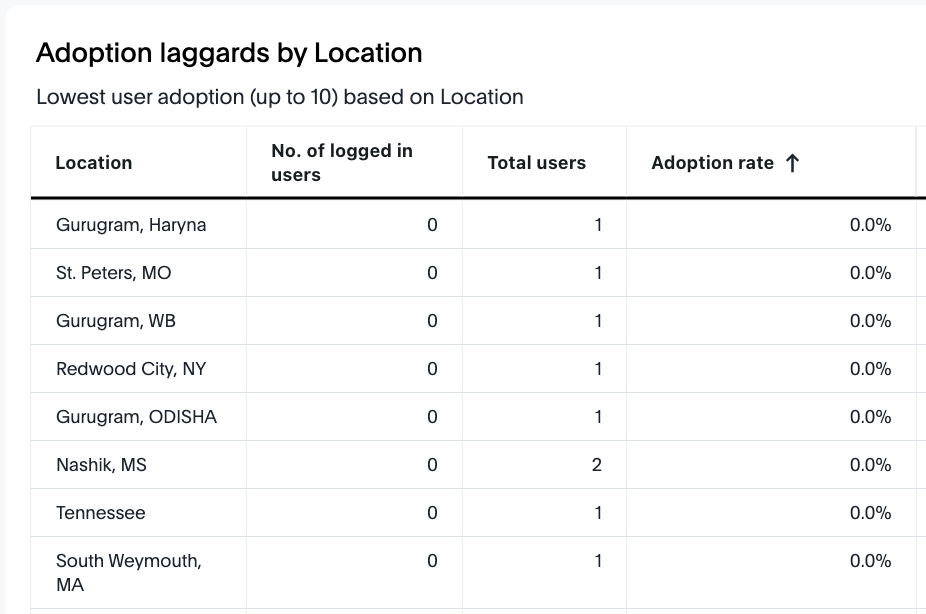The image size is (926, 614).
Task: Click South Weymouth adoption rate 0.0%
Action: pos(870,561)
